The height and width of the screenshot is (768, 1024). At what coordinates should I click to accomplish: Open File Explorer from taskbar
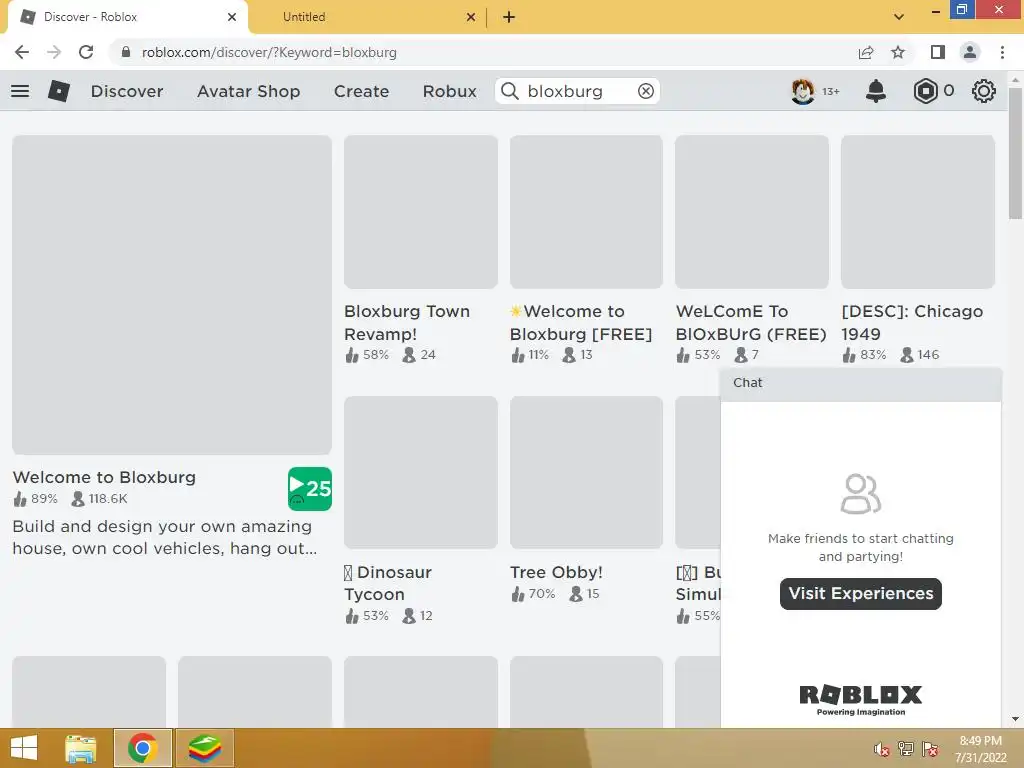tap(81, 748)
